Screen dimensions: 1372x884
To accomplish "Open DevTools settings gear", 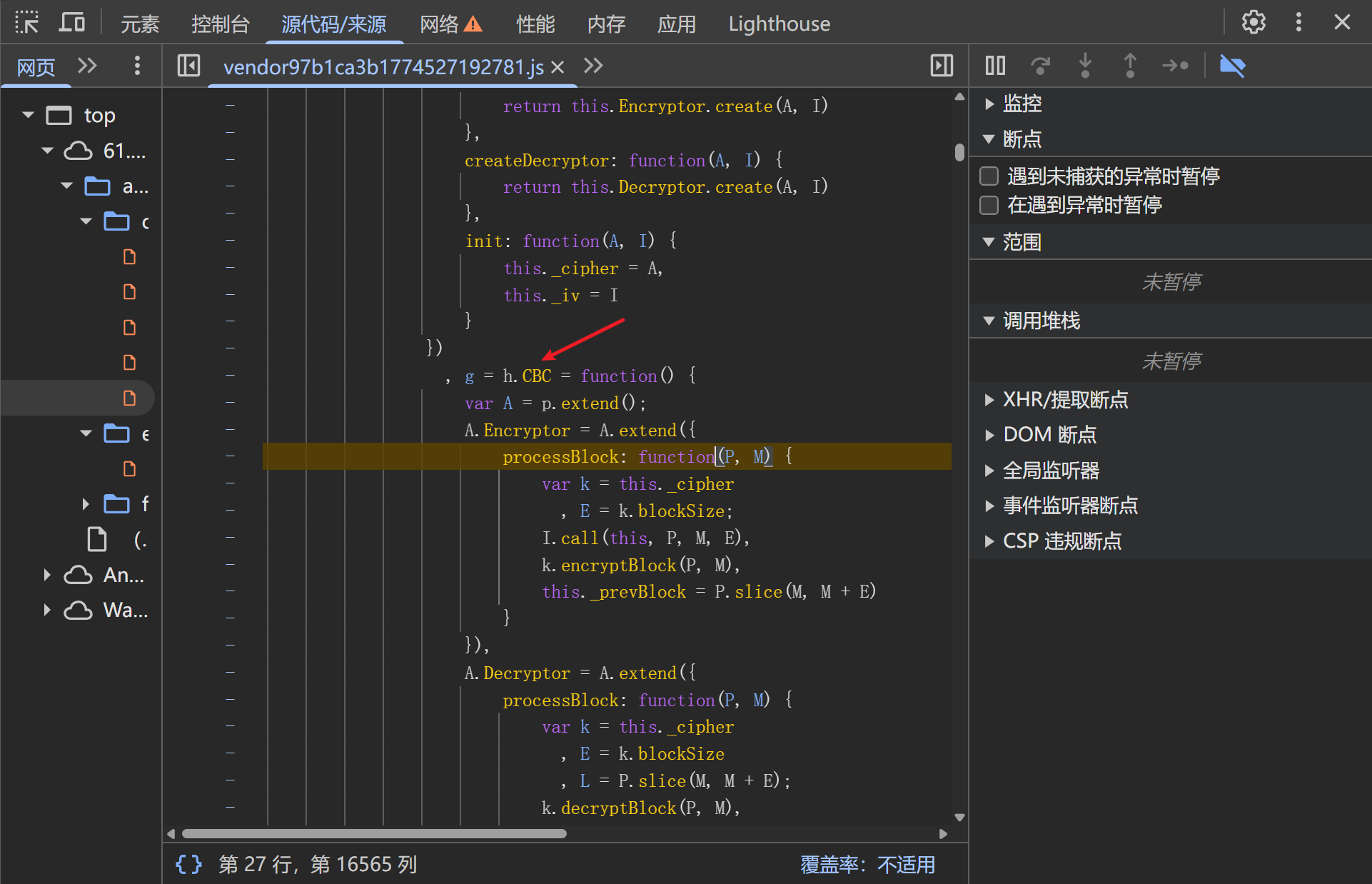I will 1254,23.
